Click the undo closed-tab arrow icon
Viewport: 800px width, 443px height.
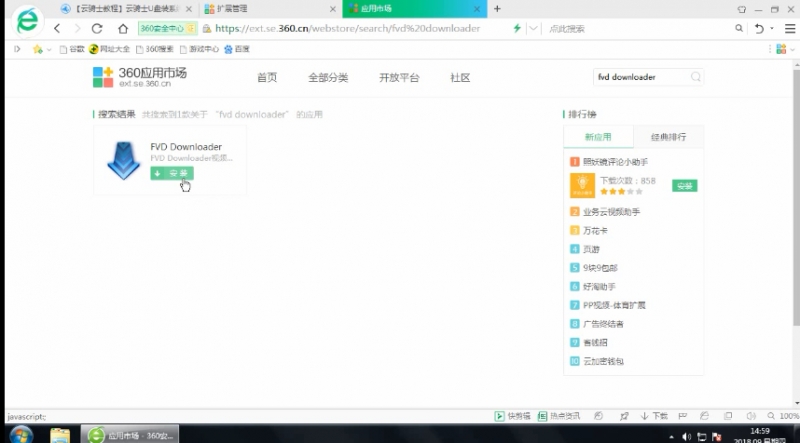pos(759,29)
